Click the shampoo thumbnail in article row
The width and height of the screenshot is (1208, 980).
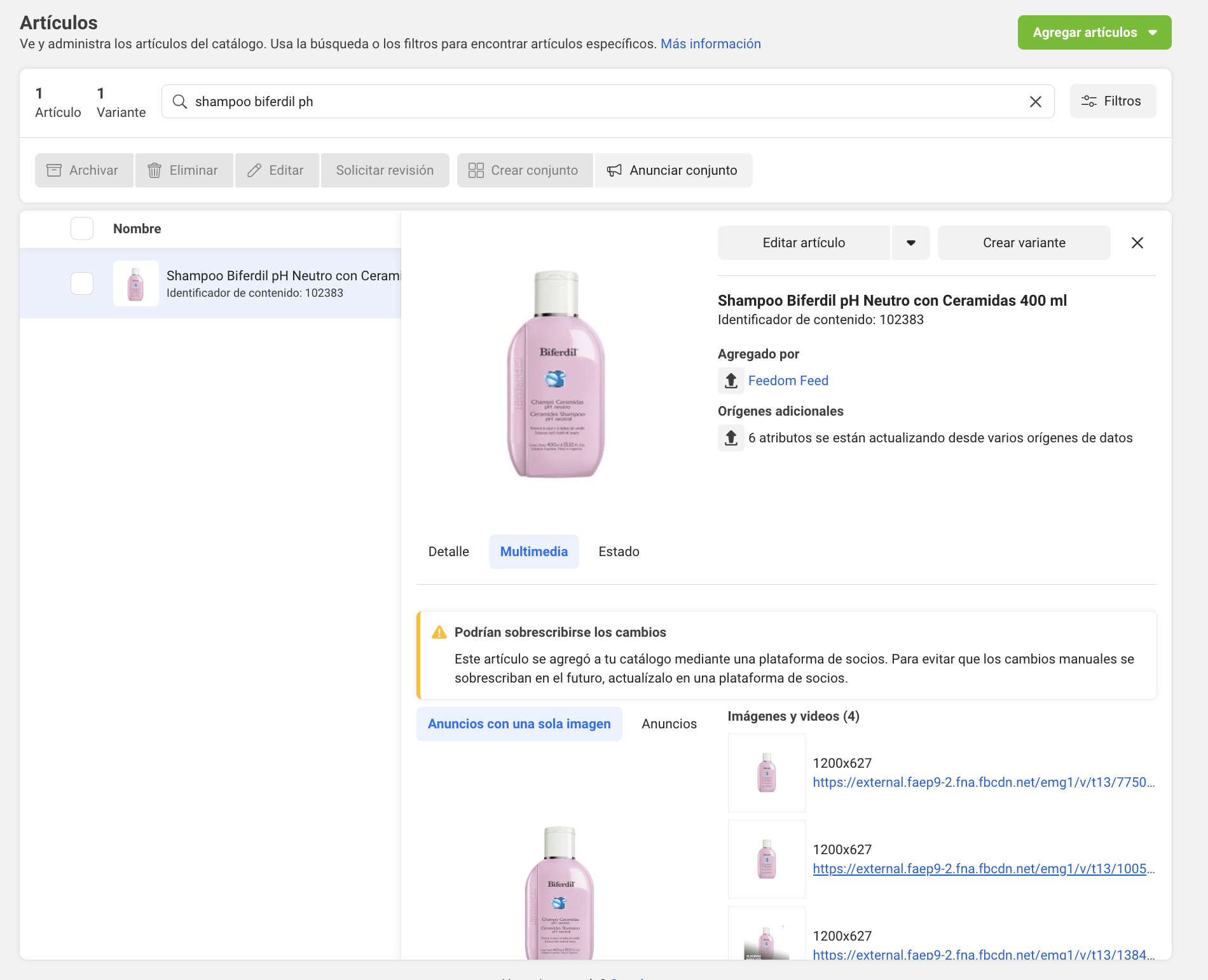click(x=135, y=283)
